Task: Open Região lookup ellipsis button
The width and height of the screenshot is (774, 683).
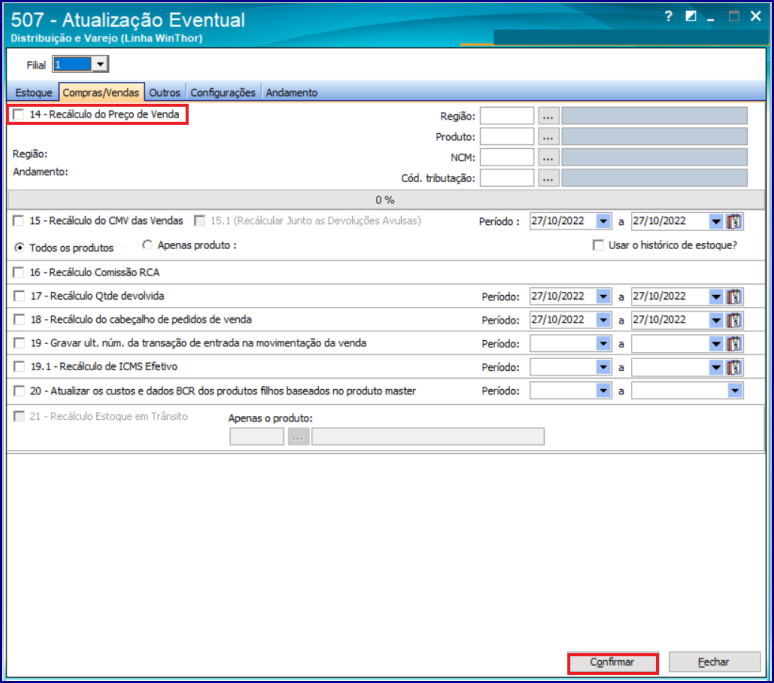Action: pyautogui.click(x=548, y=116)
